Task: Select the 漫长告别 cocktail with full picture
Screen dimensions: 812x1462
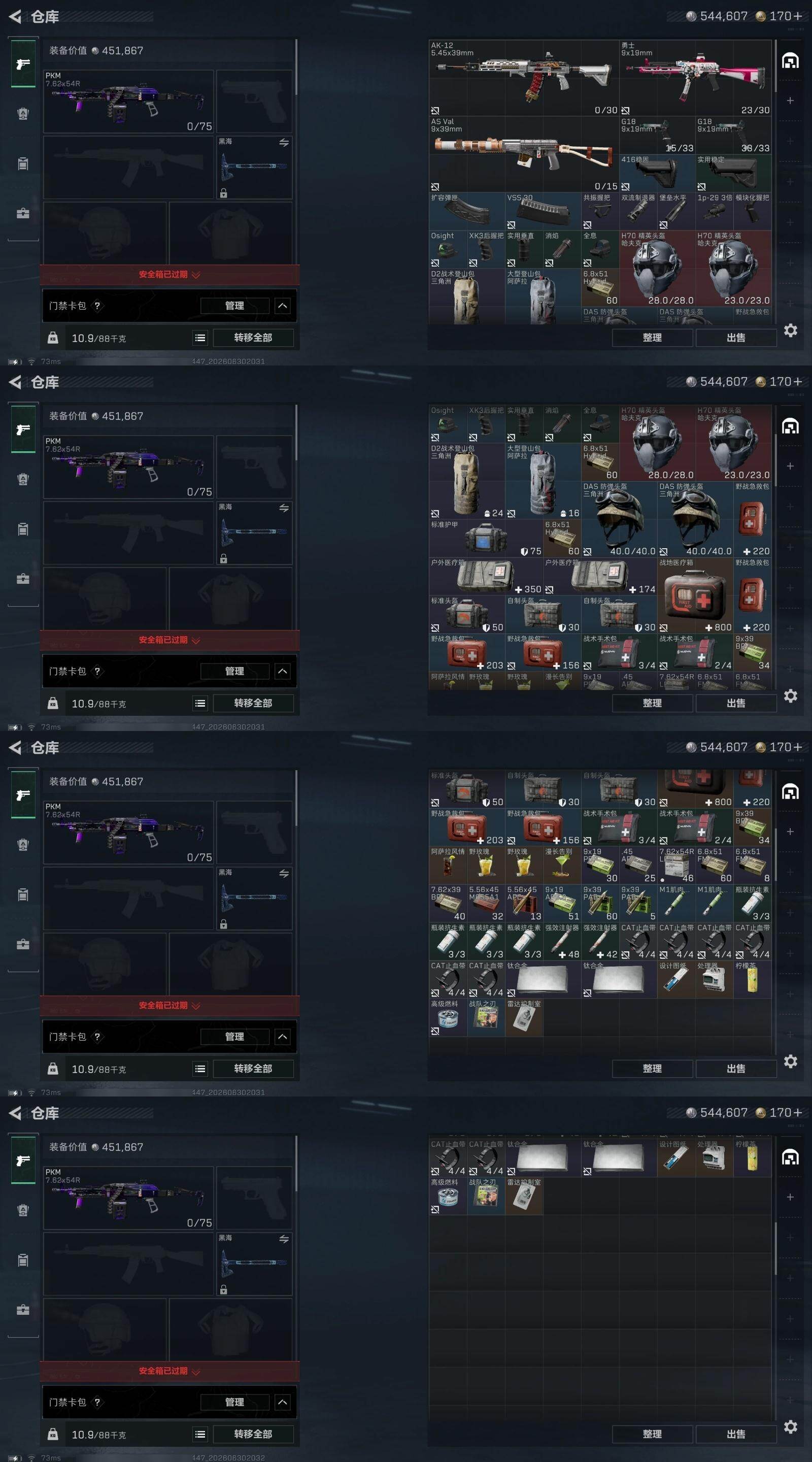Action: (x=562, y=865)
